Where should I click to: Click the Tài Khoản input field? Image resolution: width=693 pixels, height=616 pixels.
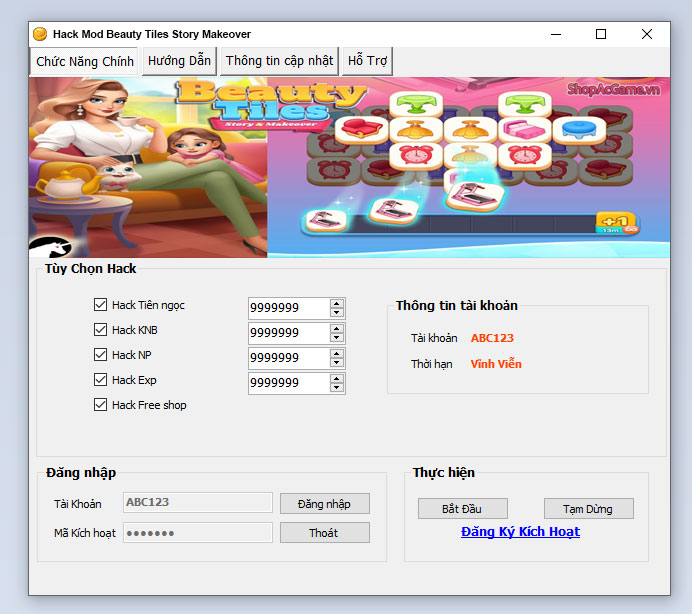198,503
